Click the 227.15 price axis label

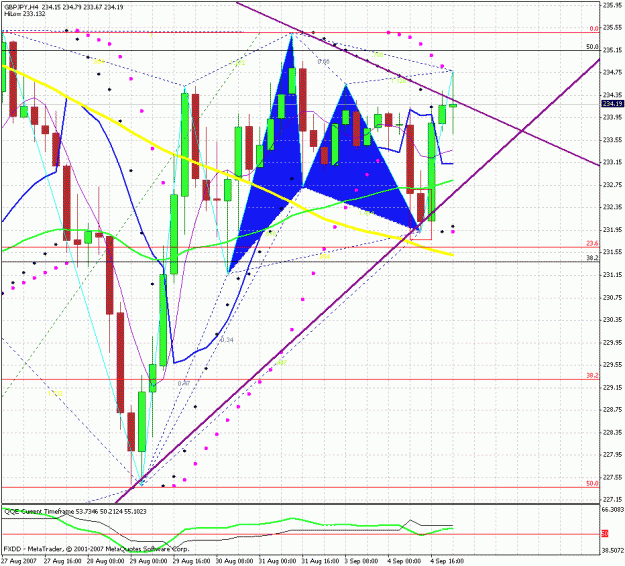613,499
